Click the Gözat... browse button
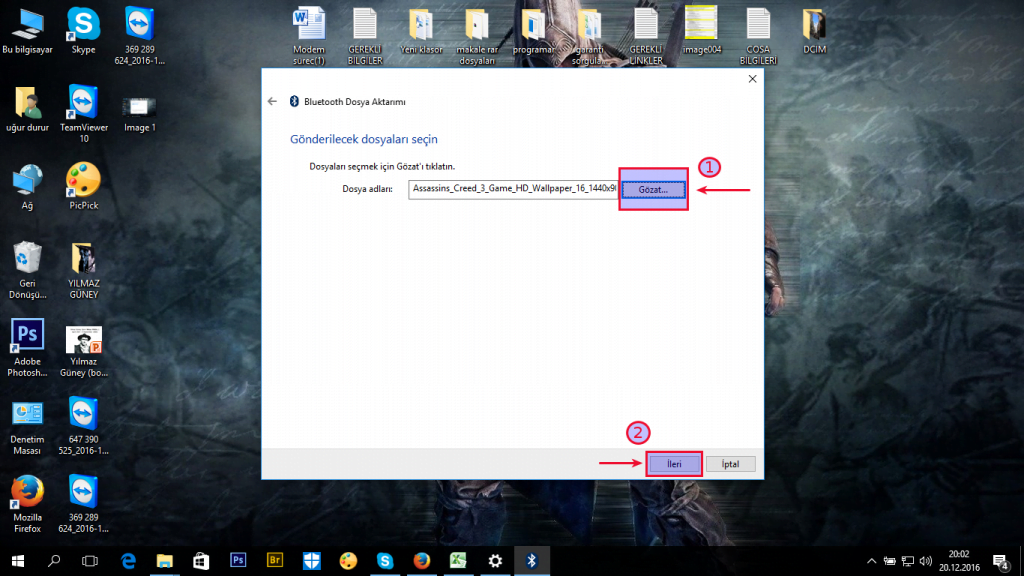Image resolution: width=1024 pixels, height=576 pixels. 653,189
